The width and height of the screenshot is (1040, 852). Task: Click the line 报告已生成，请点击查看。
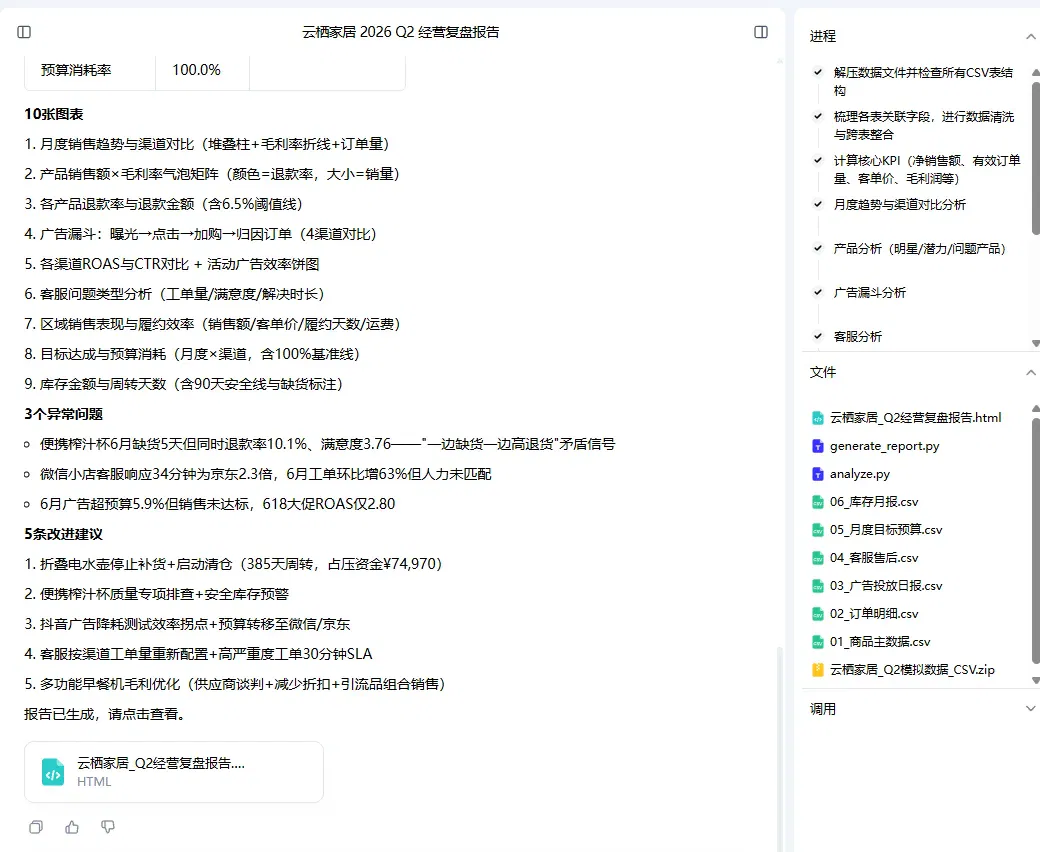click(107, 714)
